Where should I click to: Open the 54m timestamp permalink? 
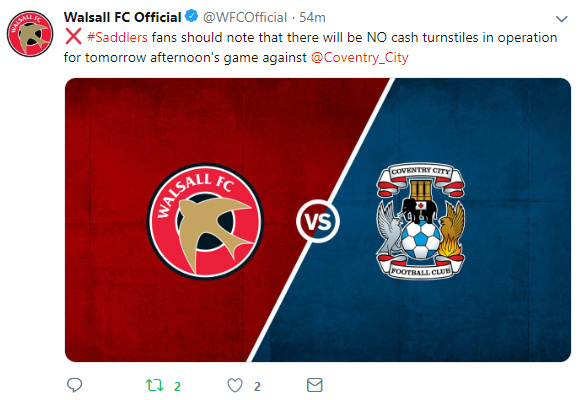point(312,17)
